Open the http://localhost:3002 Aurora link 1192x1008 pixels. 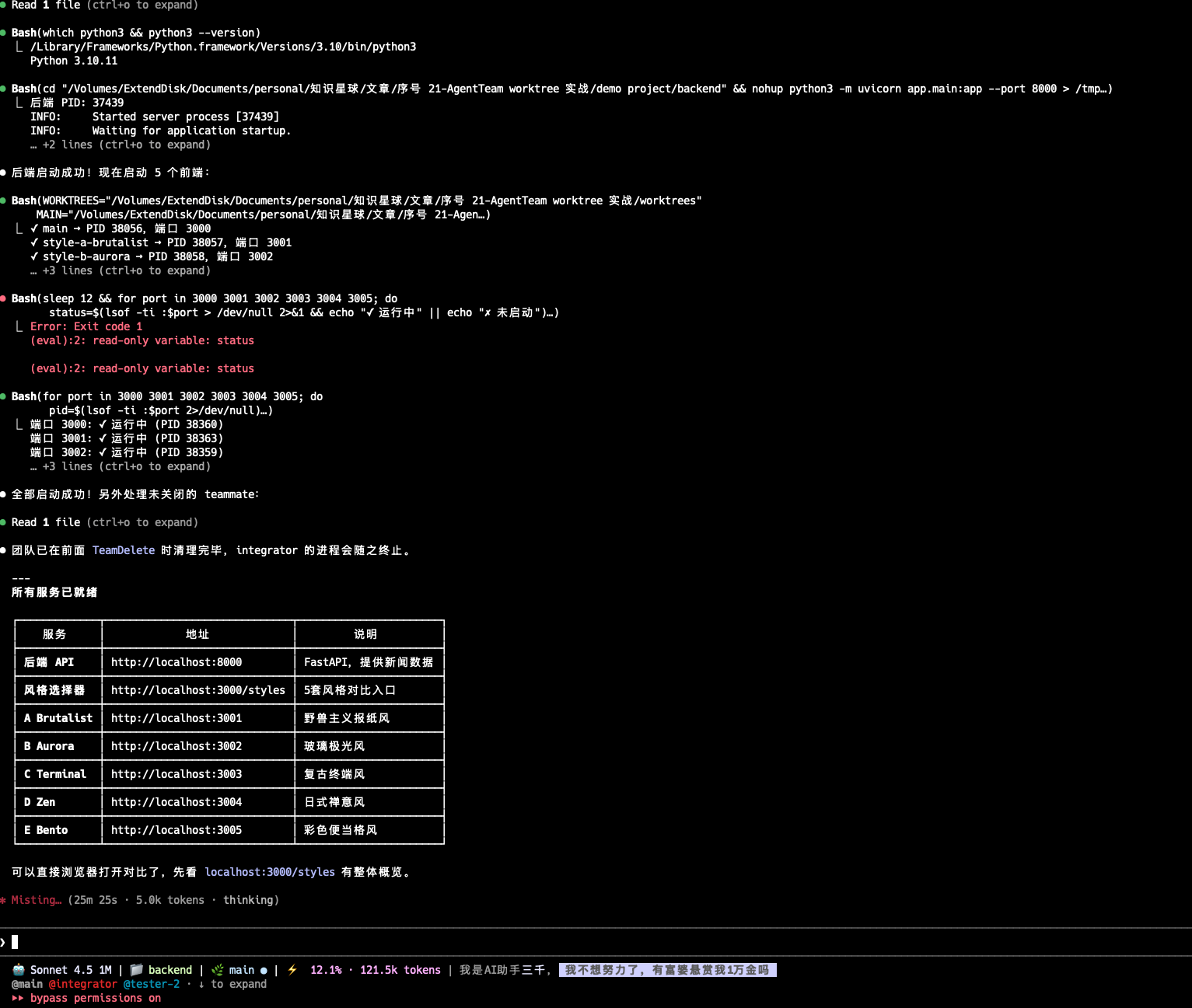(177, 746)
